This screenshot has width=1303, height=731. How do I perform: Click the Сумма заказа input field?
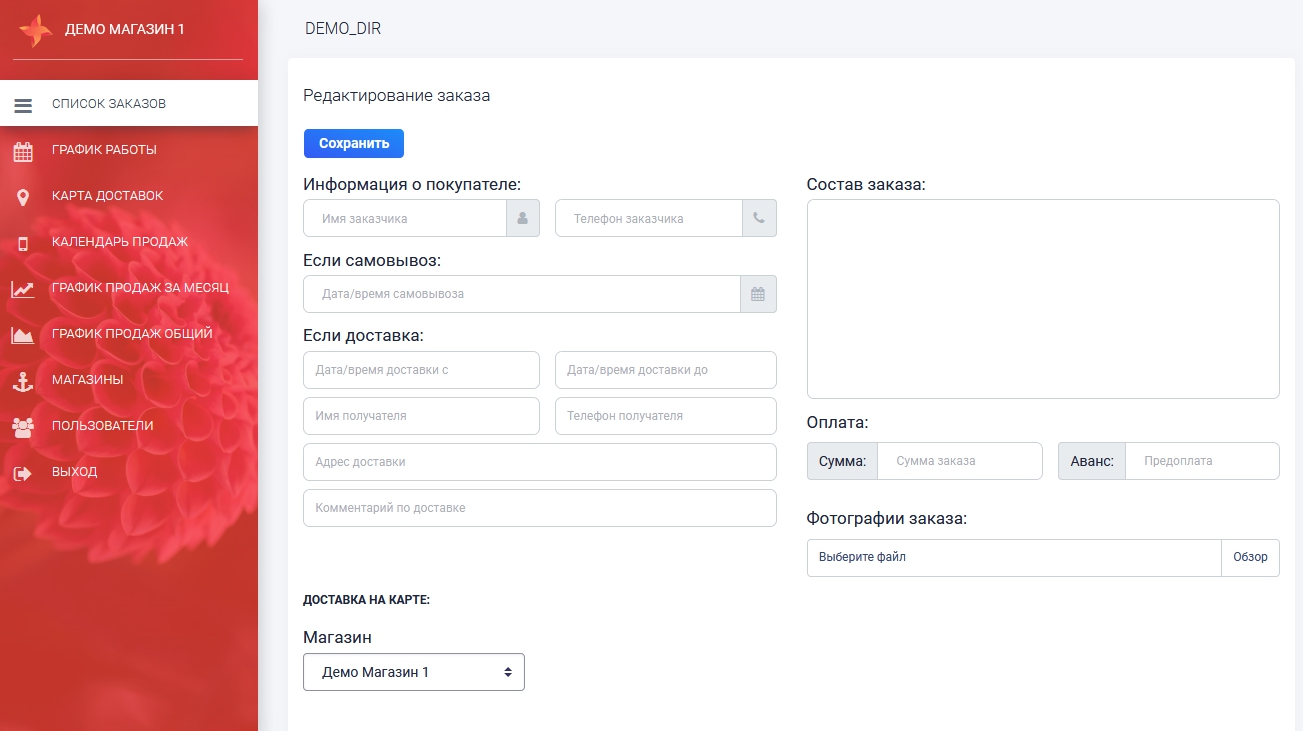pos(959,462)
